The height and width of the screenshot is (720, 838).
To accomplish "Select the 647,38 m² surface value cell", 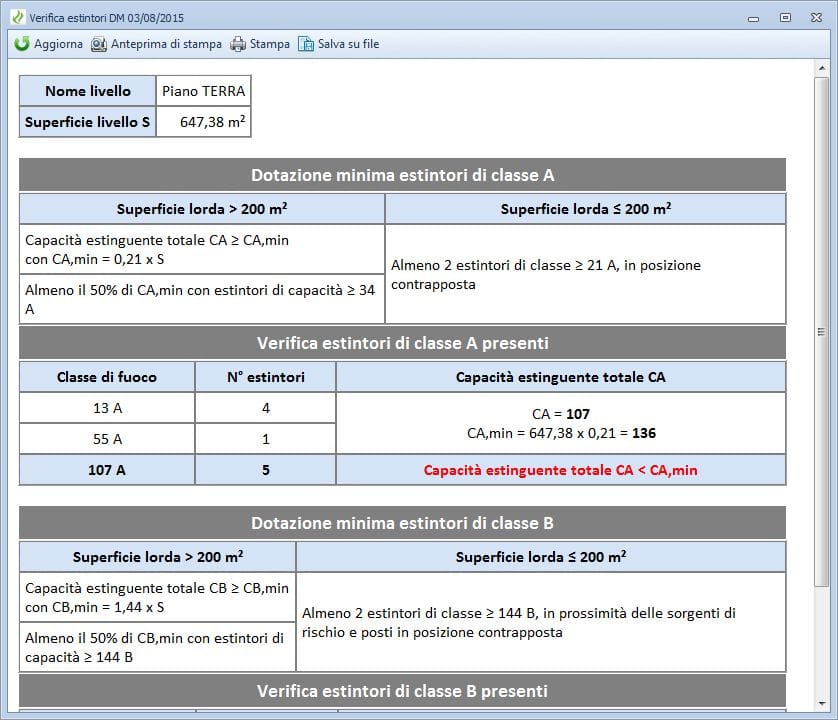I will pyautogui.click(x=203, y=122).
